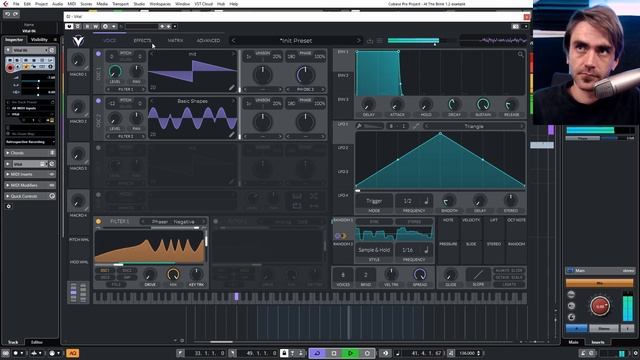Screen dimensions: 640x360
Task: Expand the Chords section in Inspector
Action: click(30, 153)
